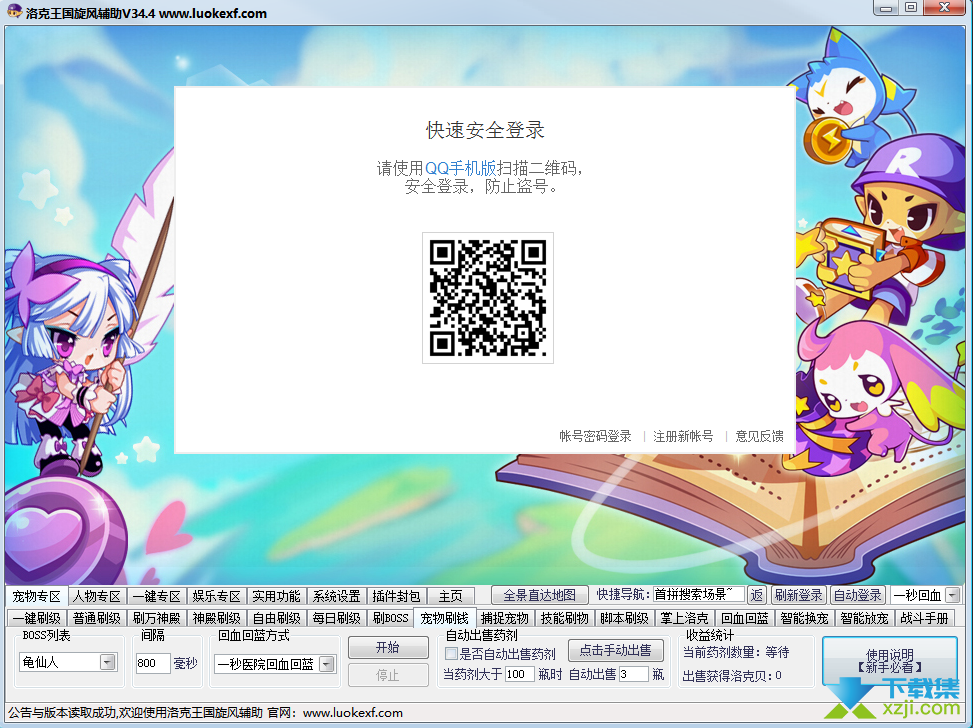973x728 pixels.
Task: Select the 实用功能 tab
Action: pos(277,596)
